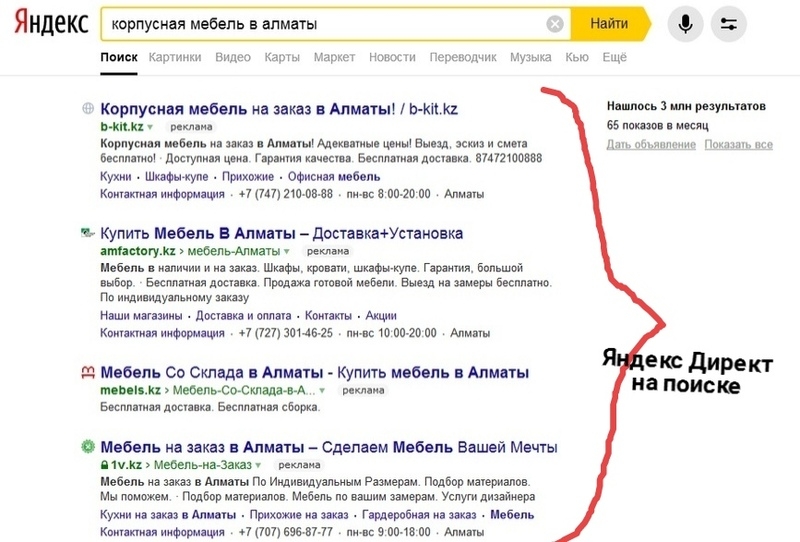Click the мебель-Алматы breadcrumb after amfactory.kz

[x=234, y=251]
